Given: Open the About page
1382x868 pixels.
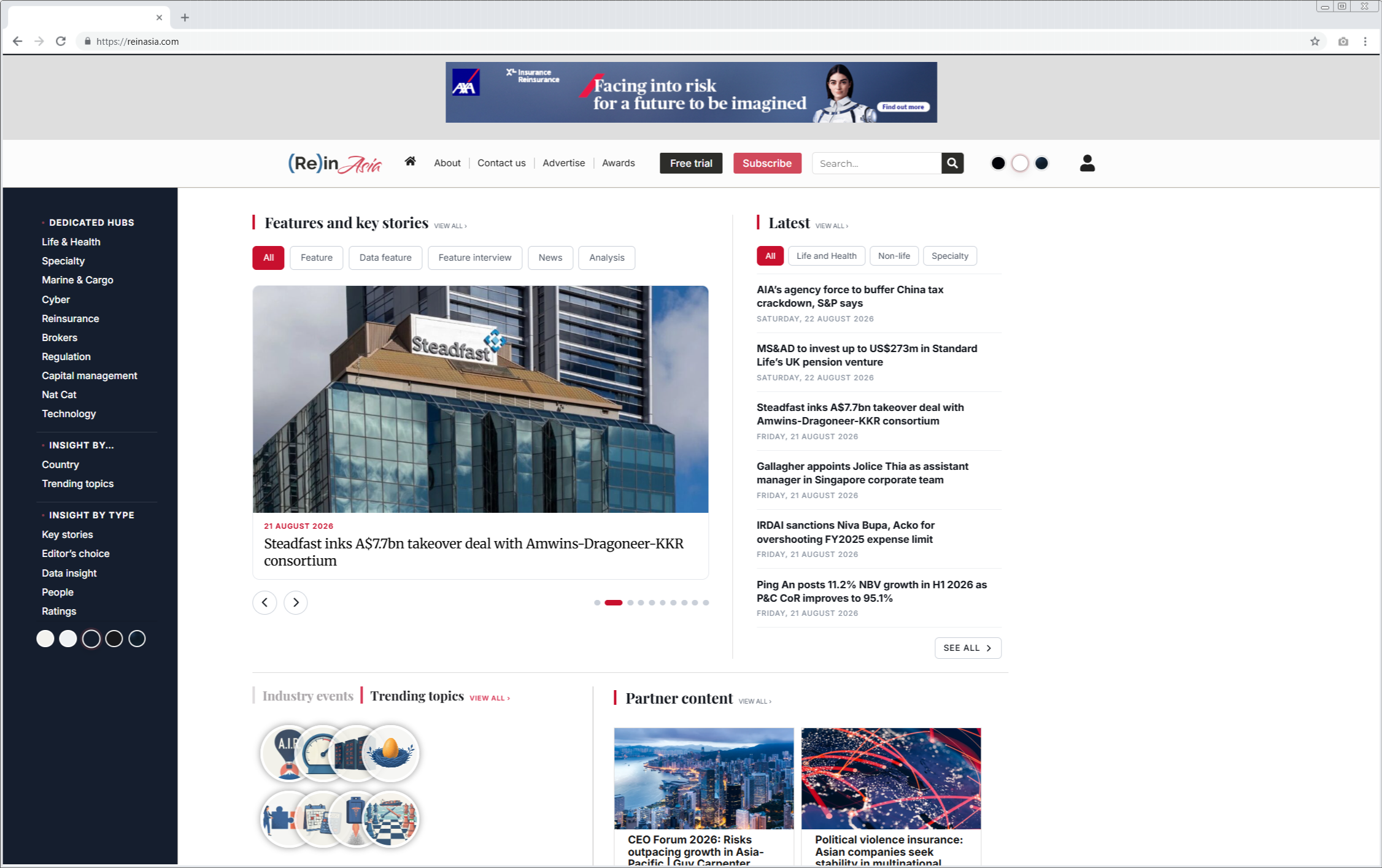Looking at the screenshot, I should tap(447, 163).
